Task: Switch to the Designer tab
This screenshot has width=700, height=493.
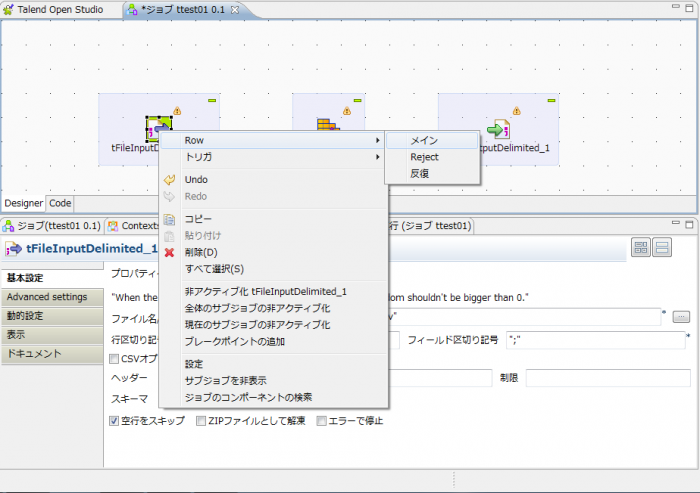Action: (24, 203)
